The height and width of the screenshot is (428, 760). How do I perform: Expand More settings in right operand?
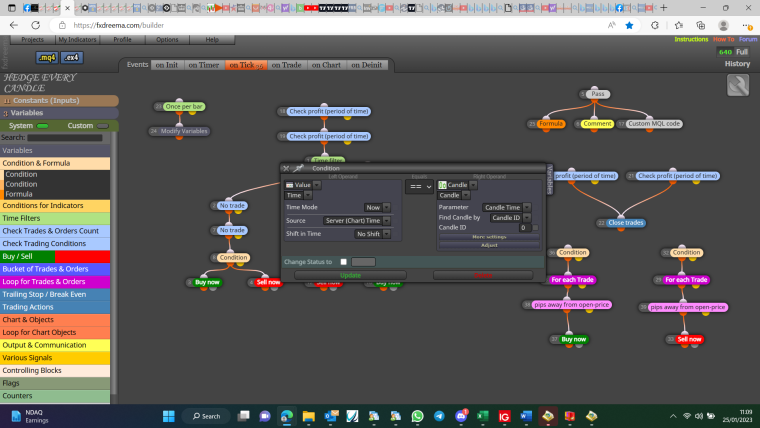click(x=489, y=237)
